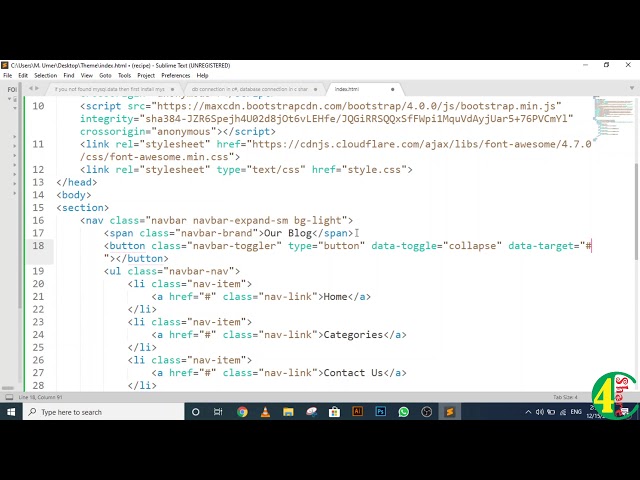The image size is (640, 480).
Task: Open File Explorer from taskbar
Action: [288, 412]
